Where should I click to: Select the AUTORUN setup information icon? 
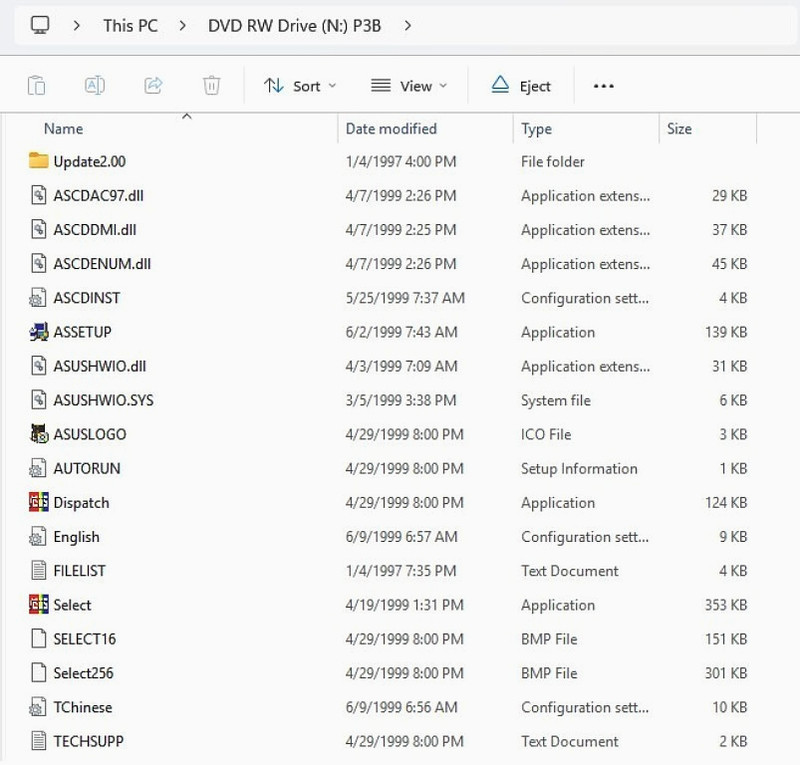(38, 468)
